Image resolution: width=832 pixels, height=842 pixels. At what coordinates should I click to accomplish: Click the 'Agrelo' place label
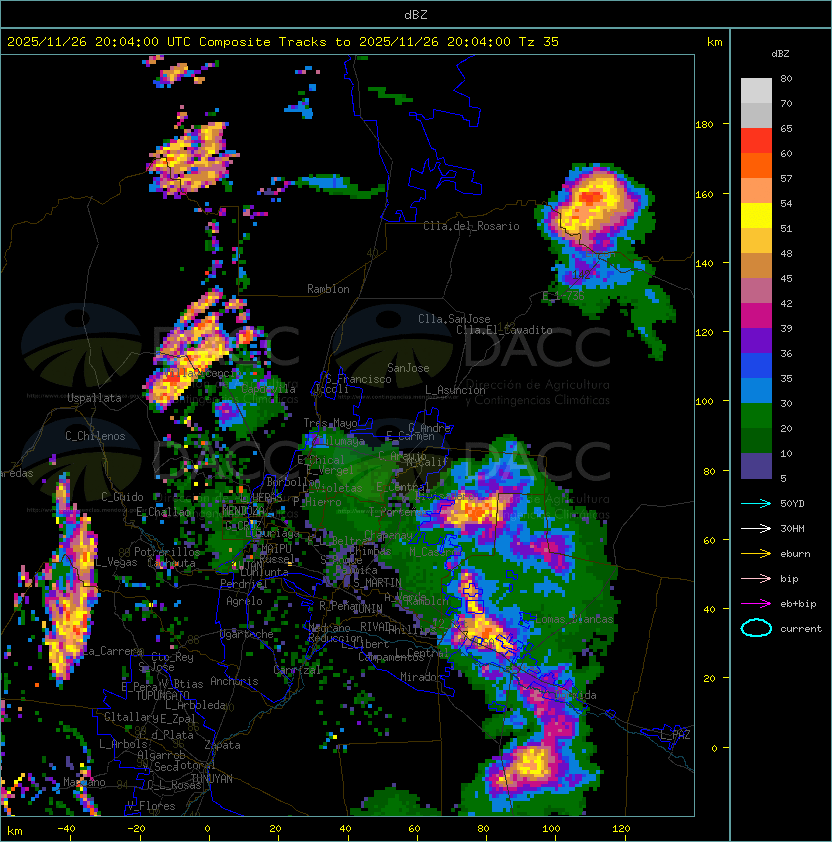pos(244,601)
